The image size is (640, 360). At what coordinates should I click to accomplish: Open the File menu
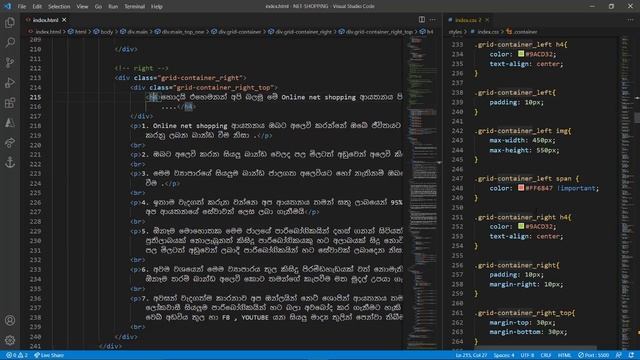pos(22,7)
